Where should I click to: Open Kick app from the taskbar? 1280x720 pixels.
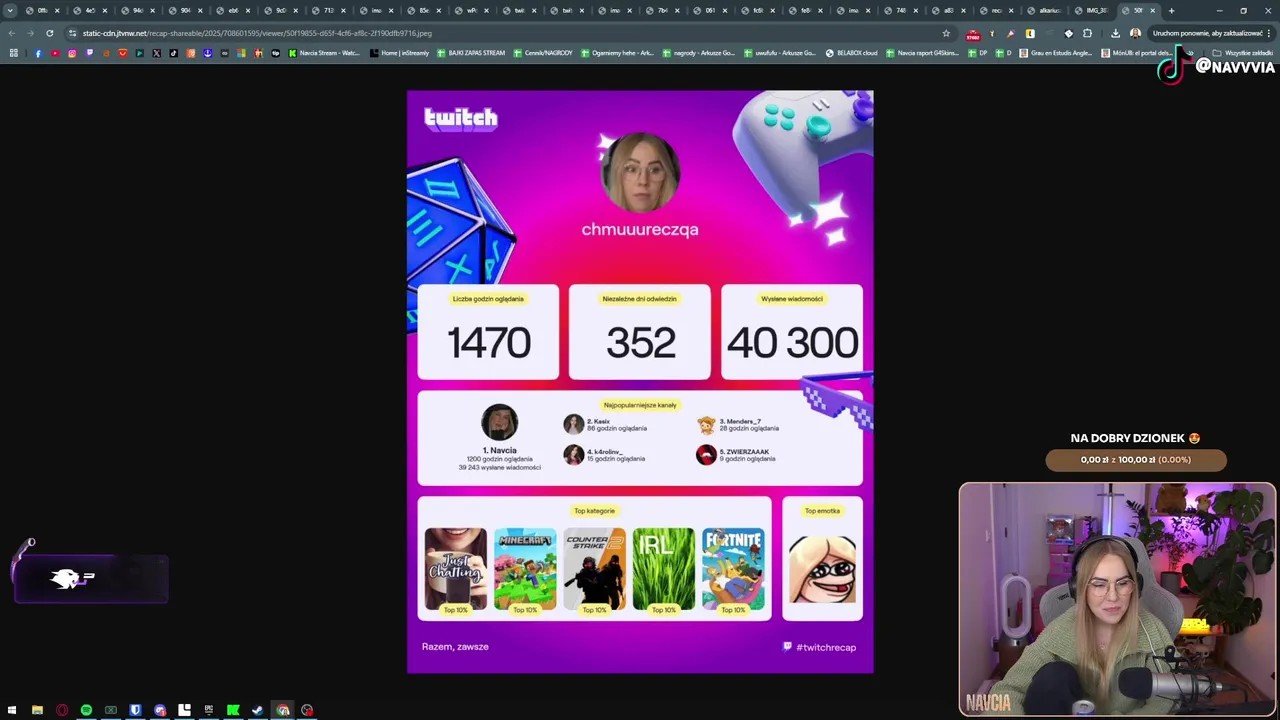(x=233, y=710)
